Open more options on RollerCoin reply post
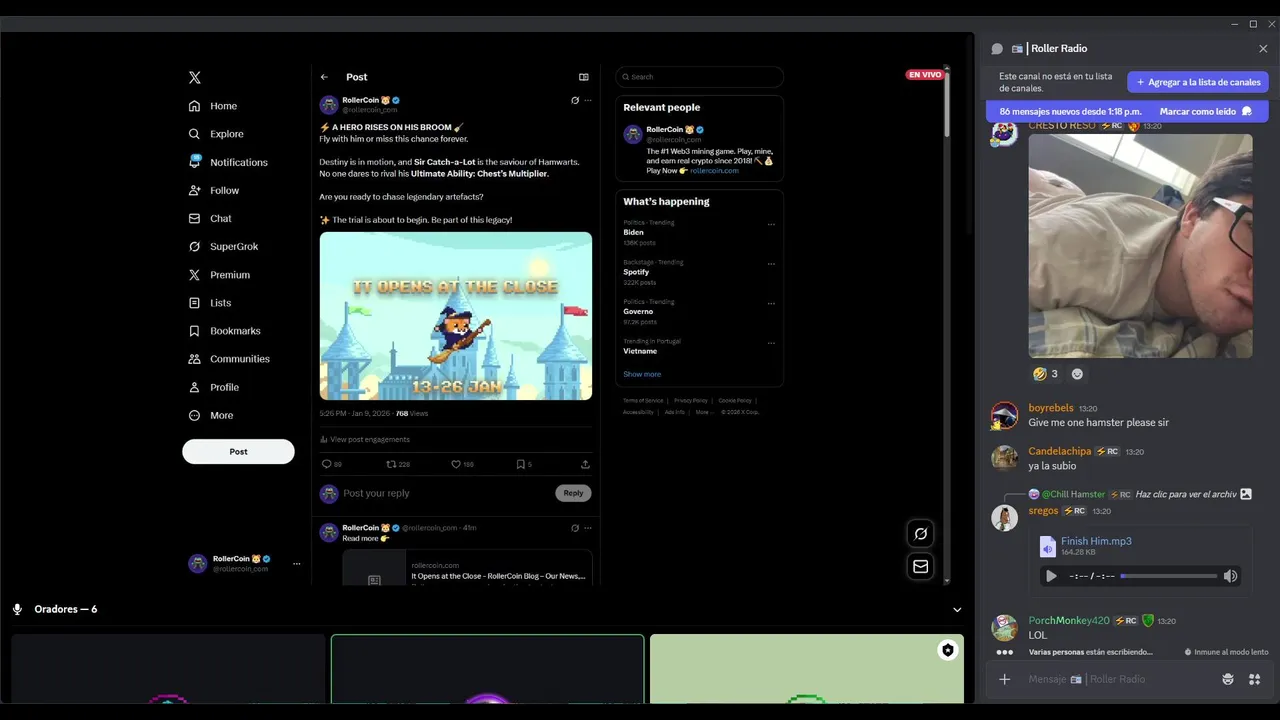The height and width of the screenshot is (720, 1280). tap(588, 528)
